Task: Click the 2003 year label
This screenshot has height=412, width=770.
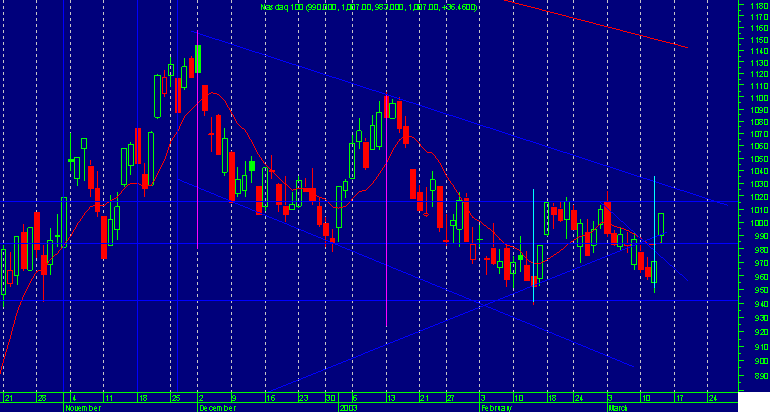Action: pos(350,408)
